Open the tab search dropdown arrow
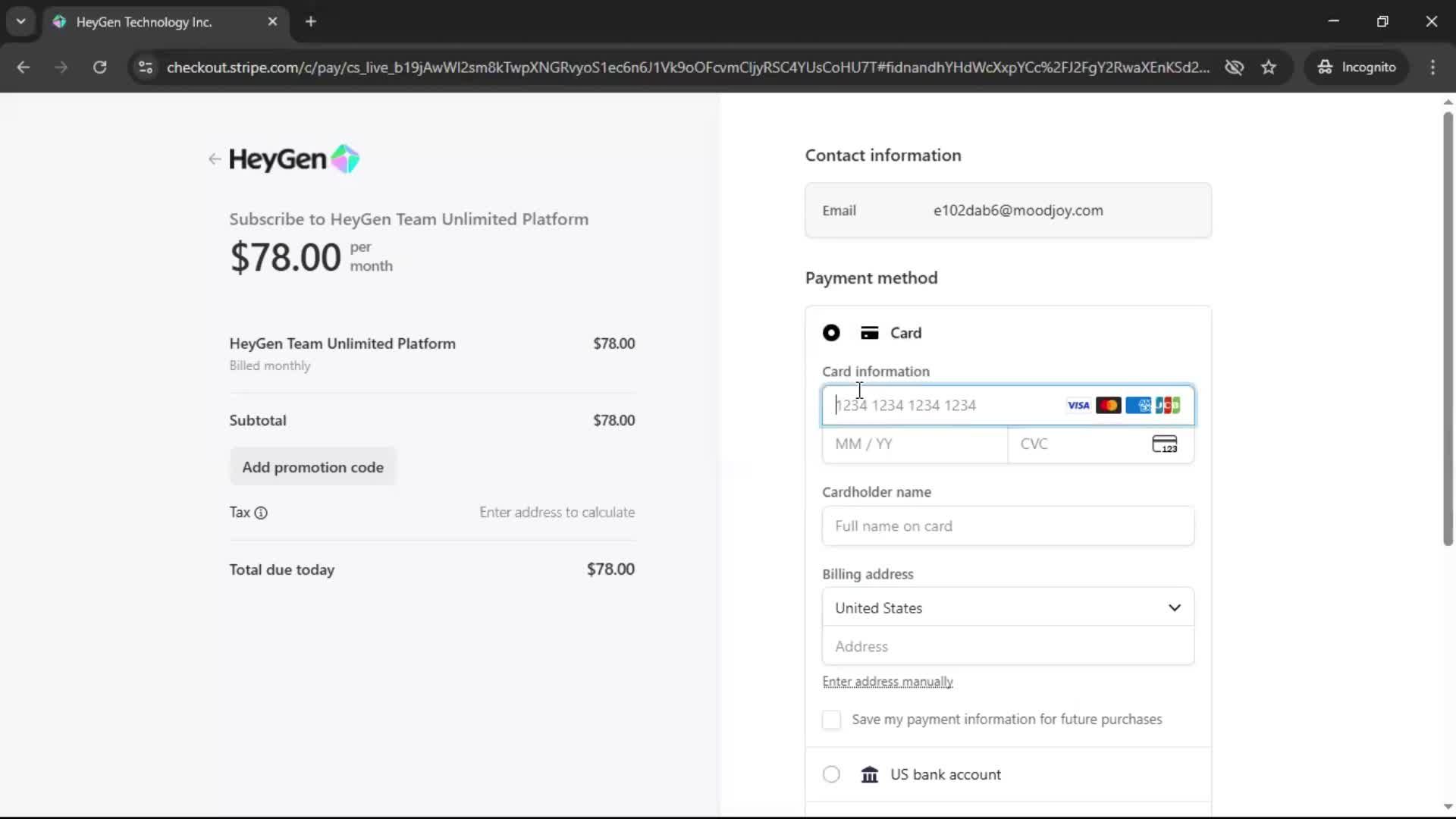The height and width of the screenshot is (819, 1456). [x=21, y=21]
